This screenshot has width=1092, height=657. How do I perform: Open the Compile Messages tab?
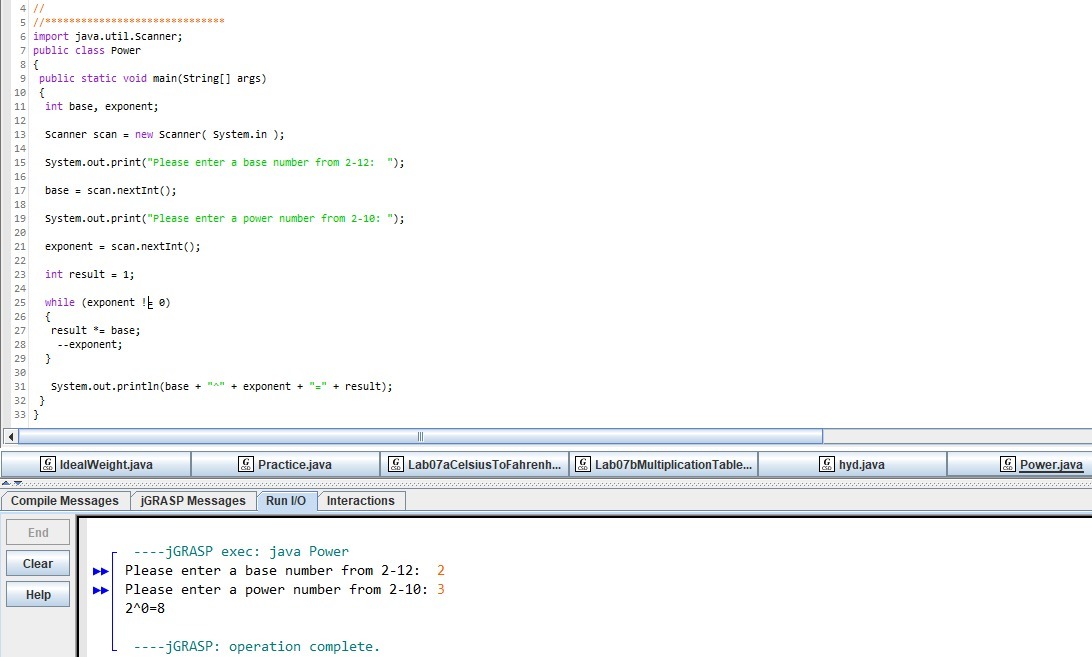pyautogui.click(x=64, y=501)
